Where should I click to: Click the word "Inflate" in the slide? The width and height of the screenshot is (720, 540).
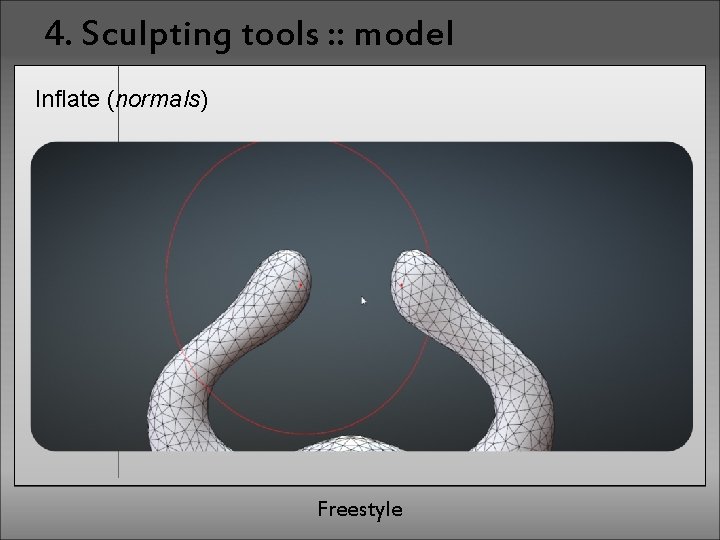(x=68, y=99)
